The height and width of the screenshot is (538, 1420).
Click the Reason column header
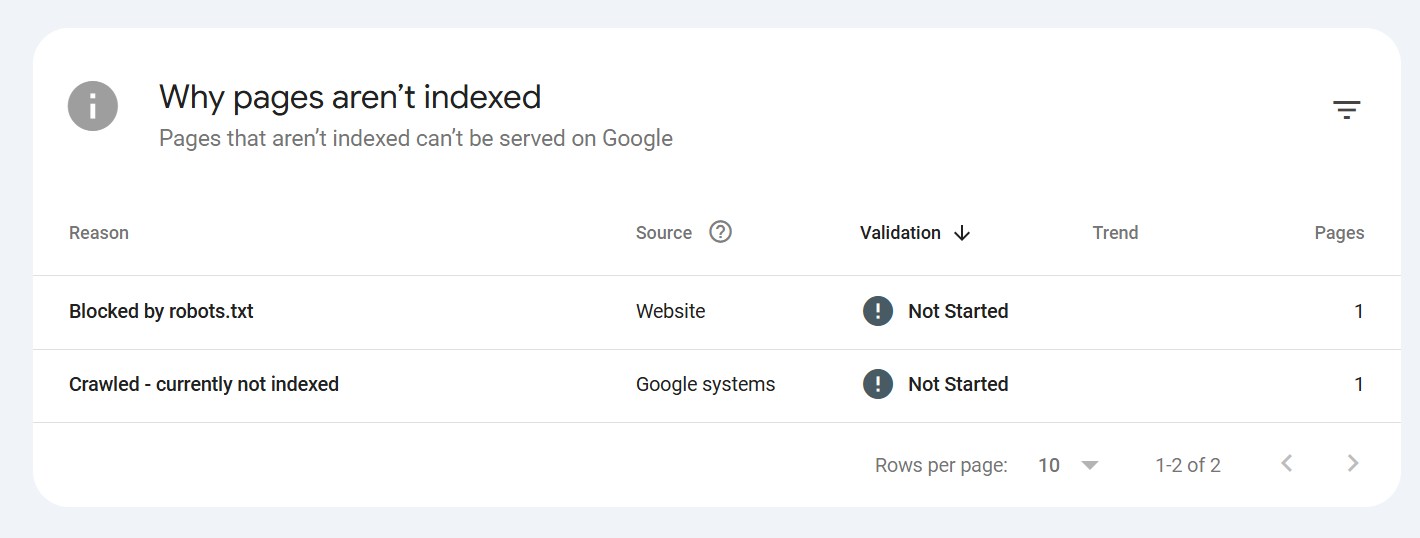coord(99,233)
